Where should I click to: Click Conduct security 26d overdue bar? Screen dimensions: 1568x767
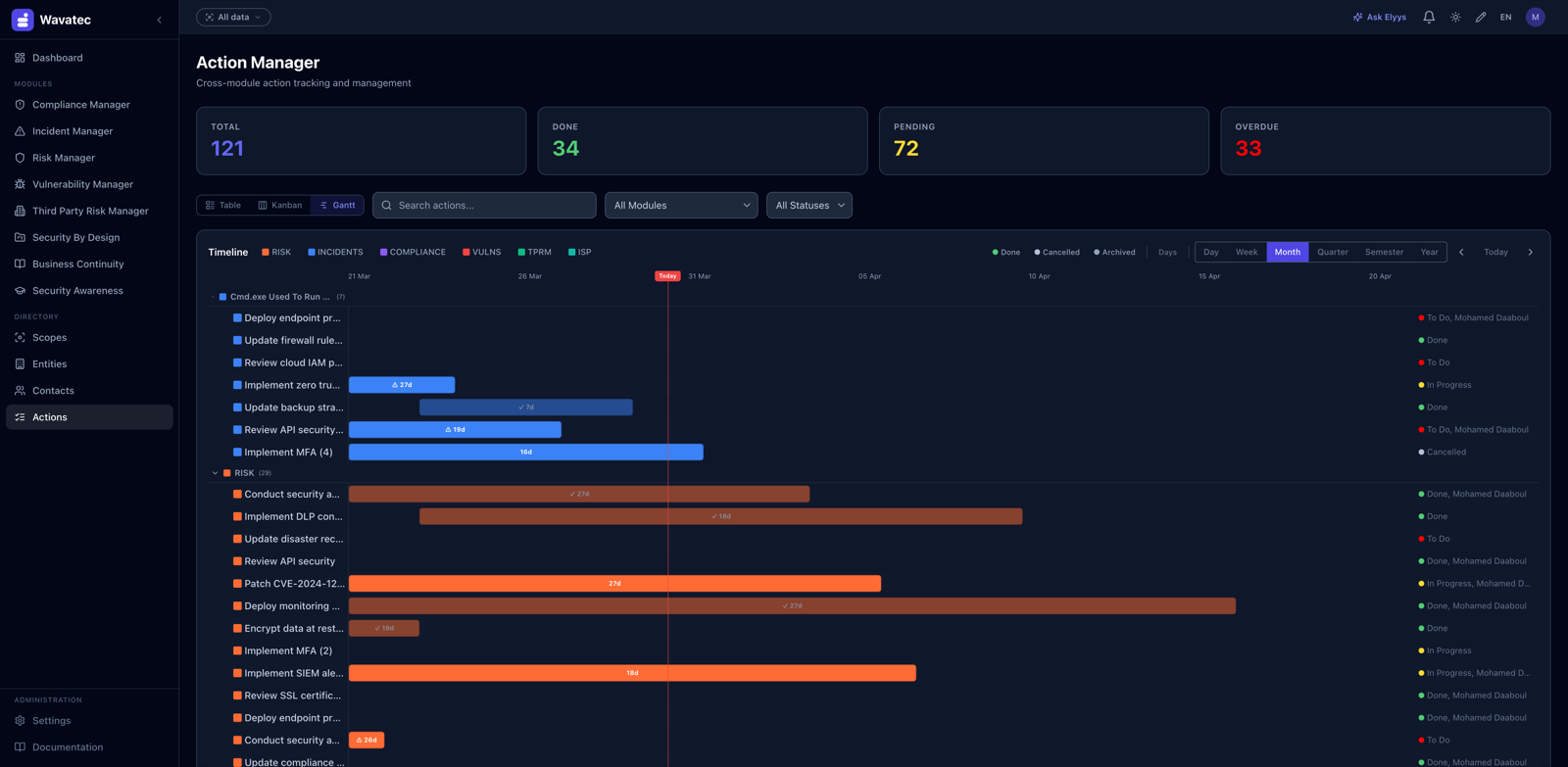click(x=367, y=741)
